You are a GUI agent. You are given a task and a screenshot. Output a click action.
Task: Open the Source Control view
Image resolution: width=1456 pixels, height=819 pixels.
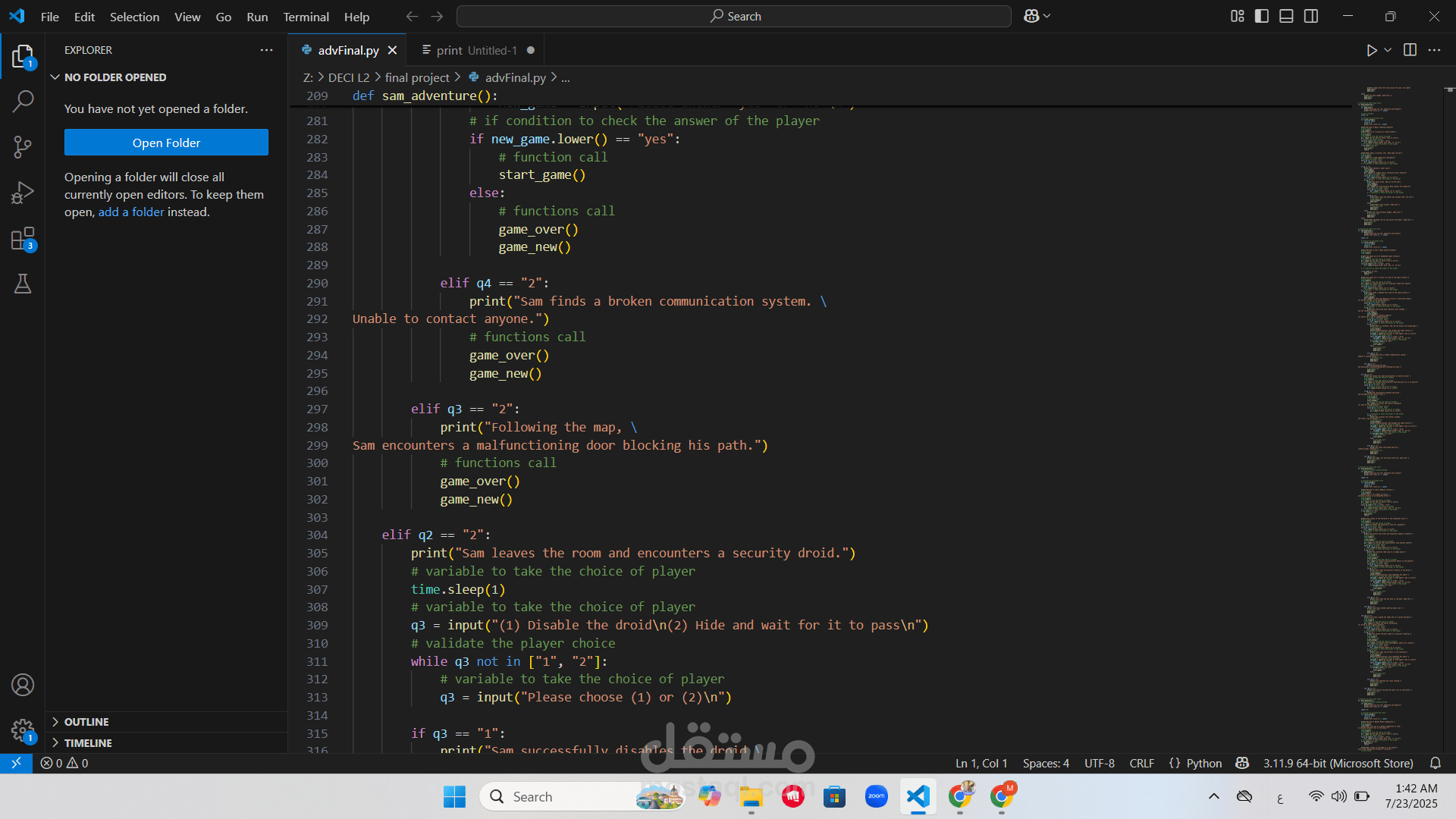click(x=23, y=147)
